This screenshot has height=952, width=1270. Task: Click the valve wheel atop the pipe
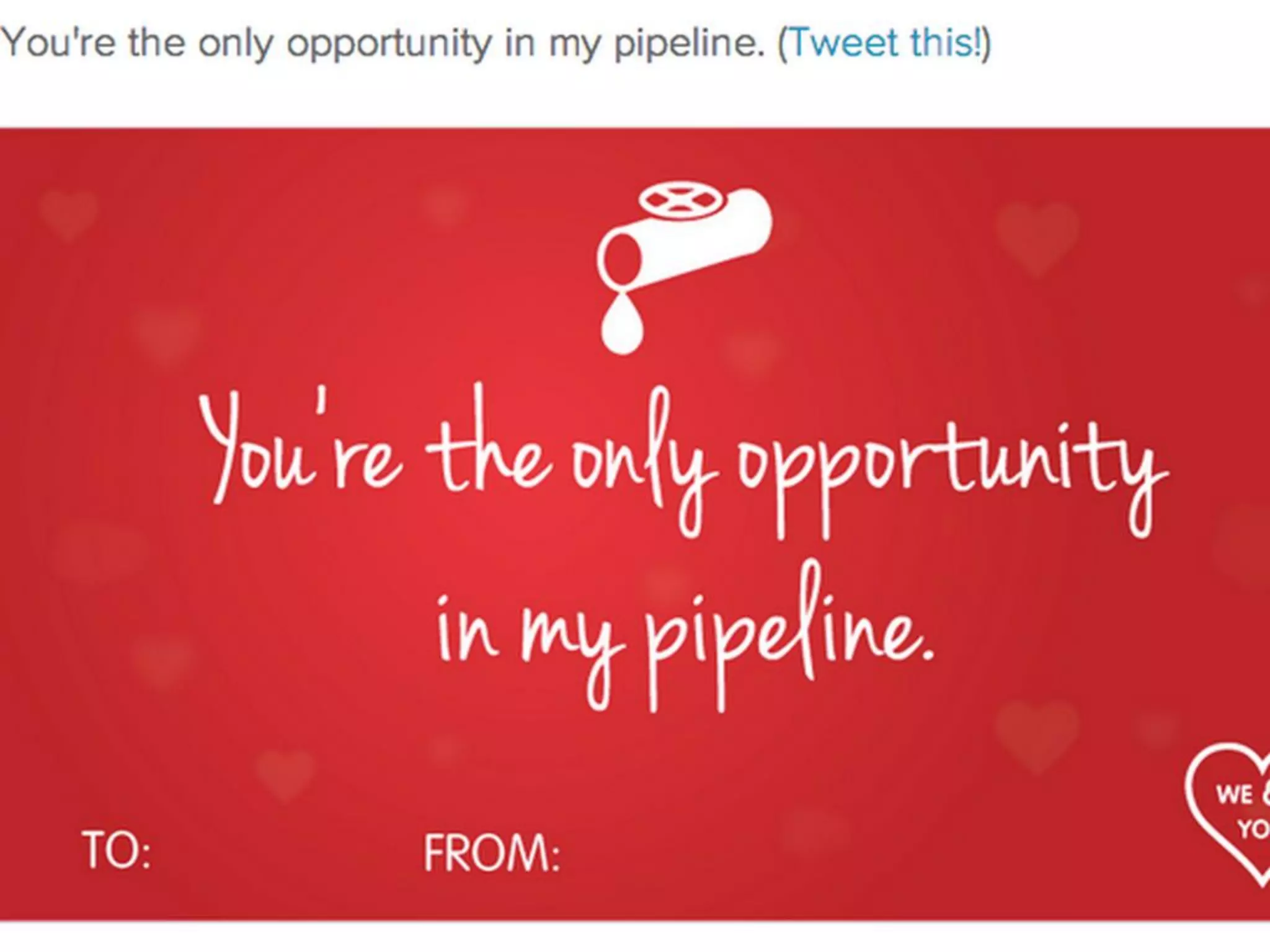point(680,201)
